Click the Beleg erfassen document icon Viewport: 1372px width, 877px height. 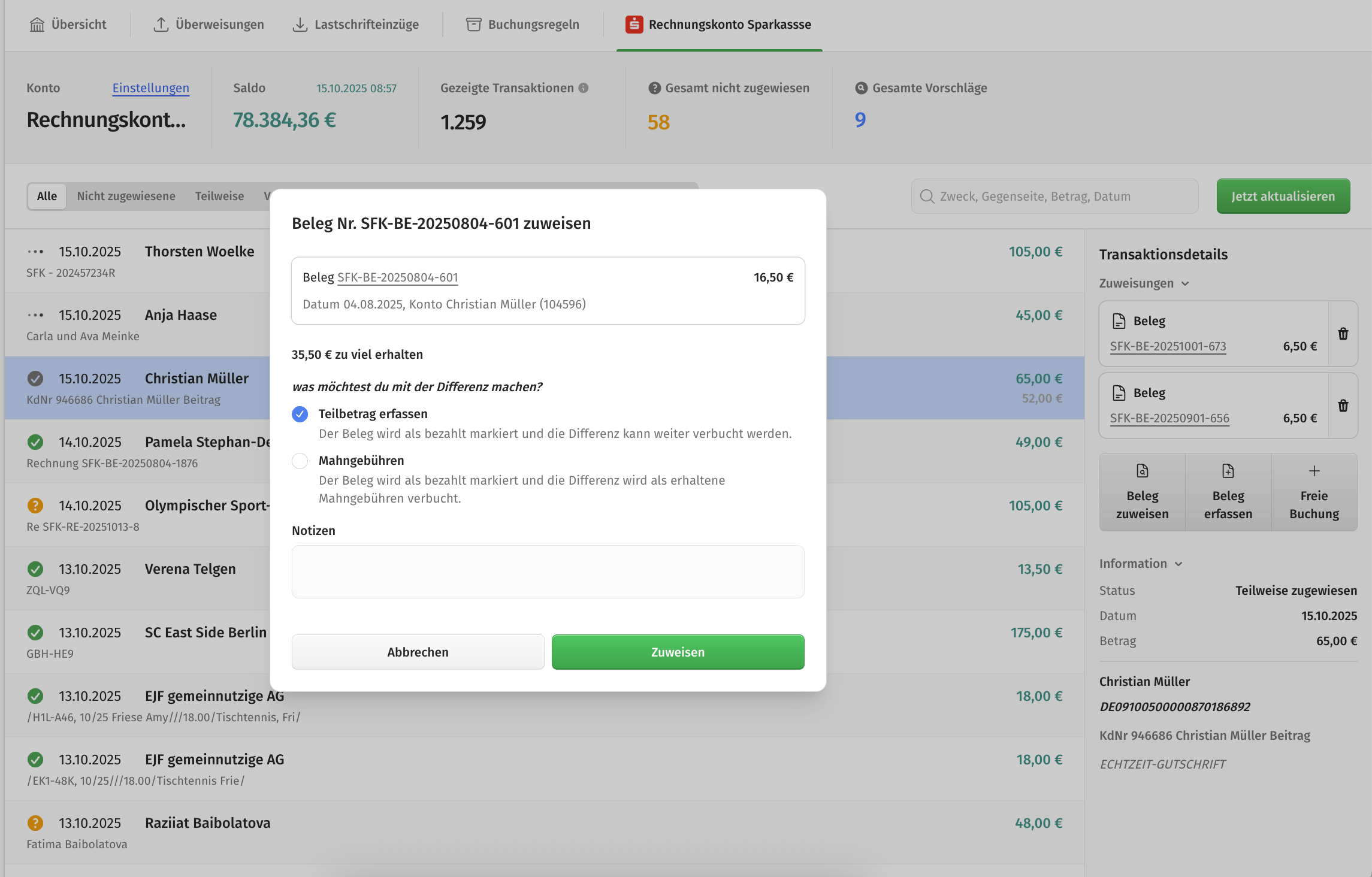pos(1228,471)
